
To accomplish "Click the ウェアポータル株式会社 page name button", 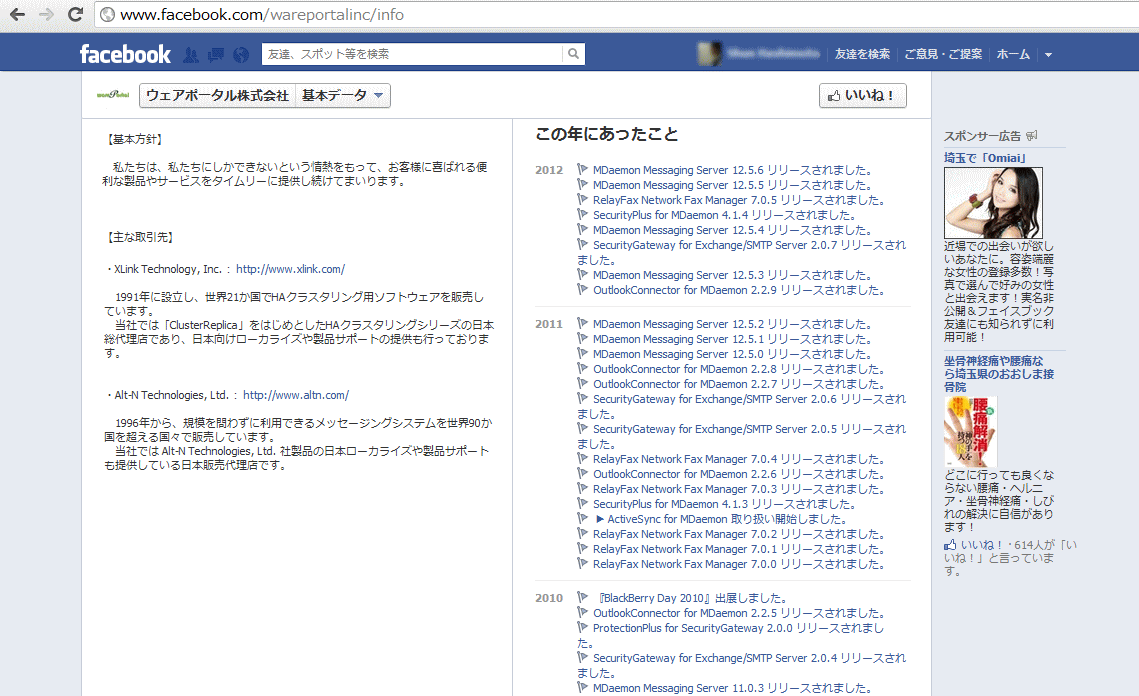I will [217, 95].
